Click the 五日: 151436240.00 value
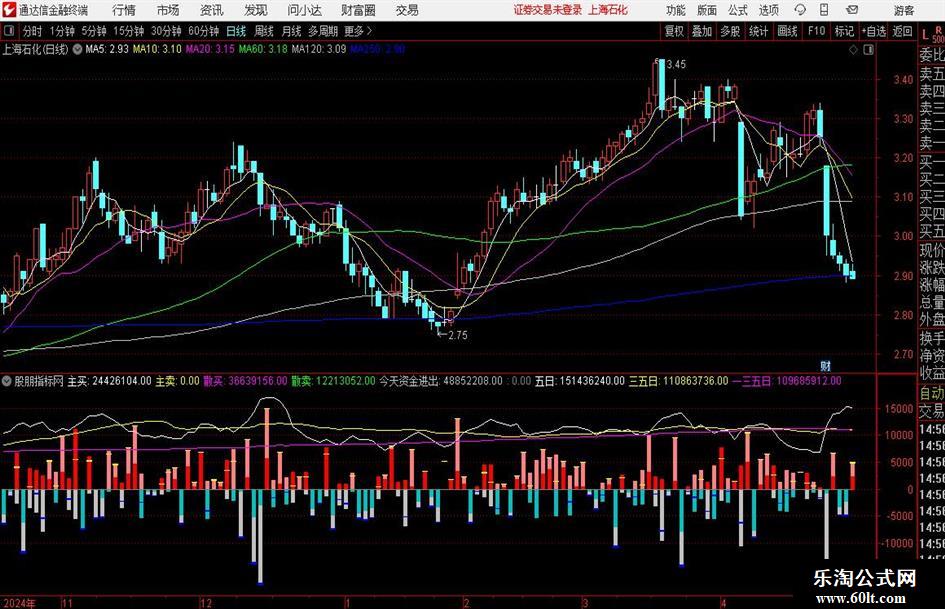945x609 pixels. [580, 381]
